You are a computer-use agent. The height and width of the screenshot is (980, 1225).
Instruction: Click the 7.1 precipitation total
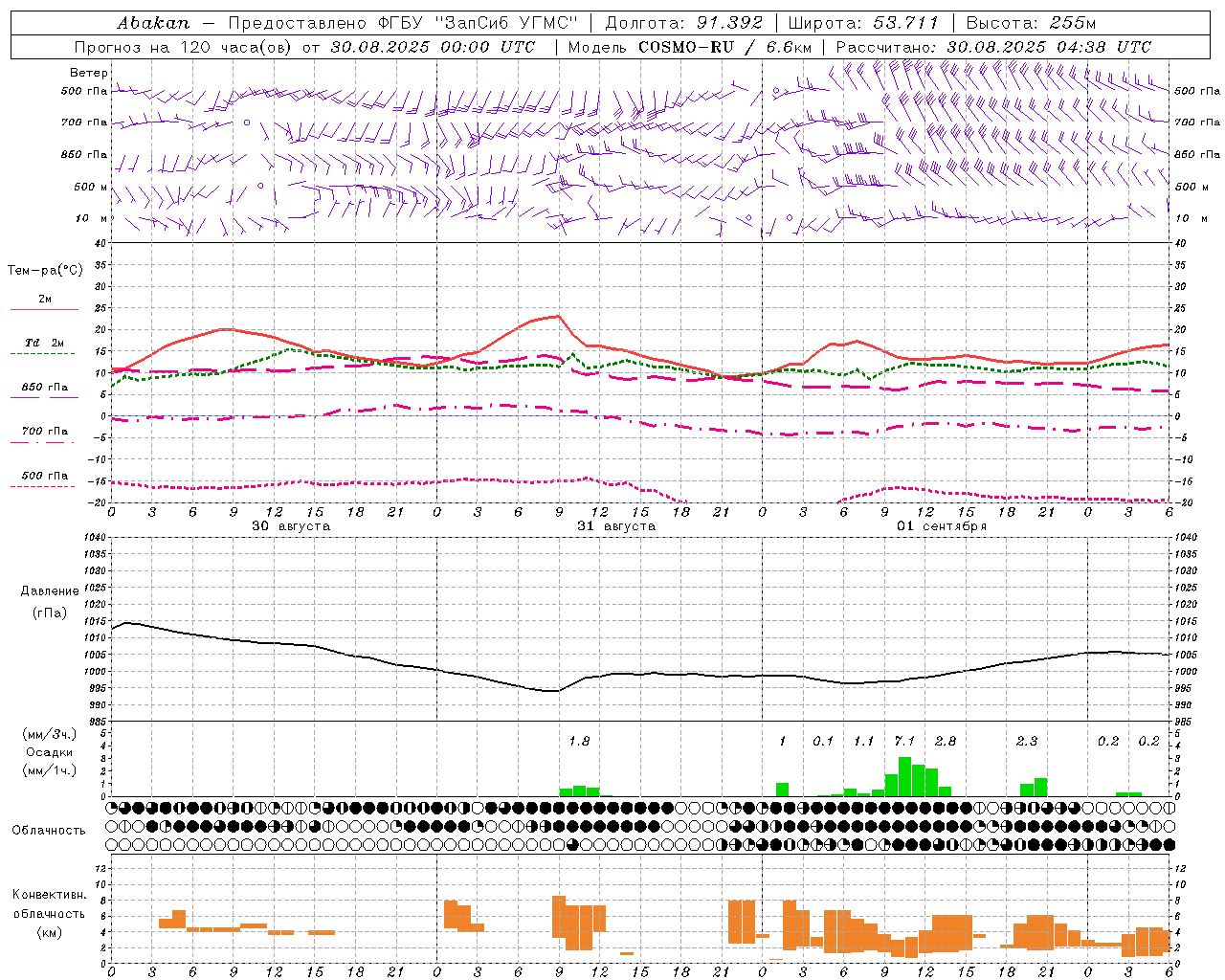[x=904, y=741]
